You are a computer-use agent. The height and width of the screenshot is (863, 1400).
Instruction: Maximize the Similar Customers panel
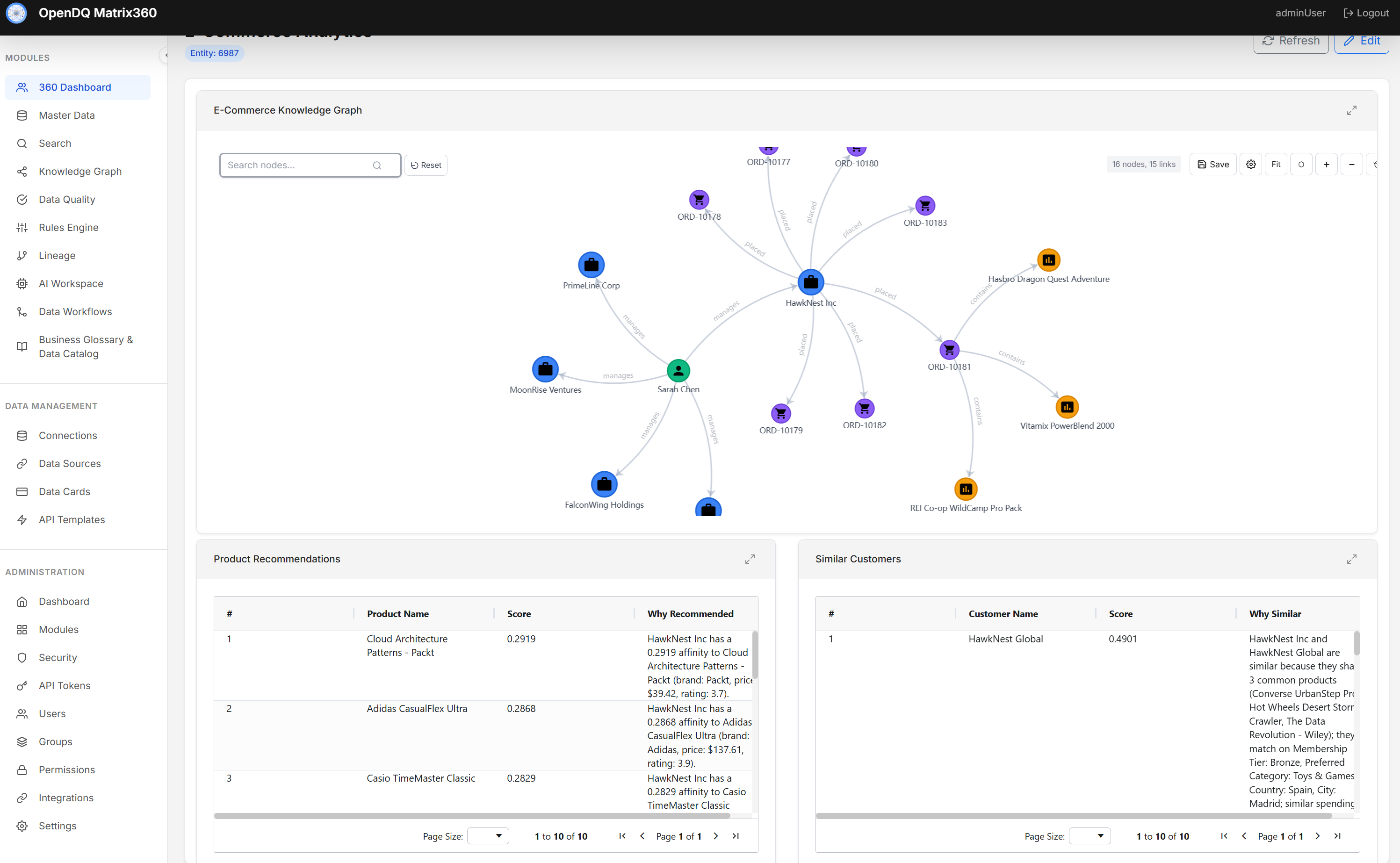(1351, 559)
